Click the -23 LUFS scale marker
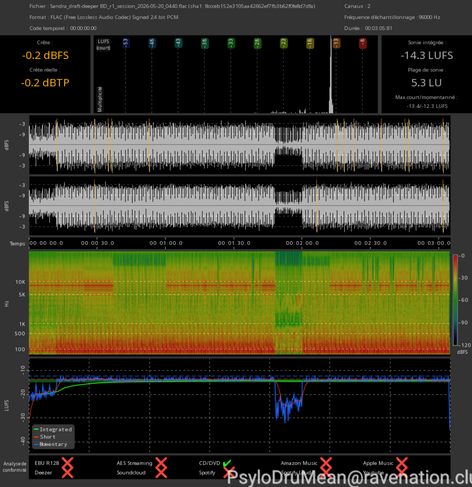 point(284,43)
